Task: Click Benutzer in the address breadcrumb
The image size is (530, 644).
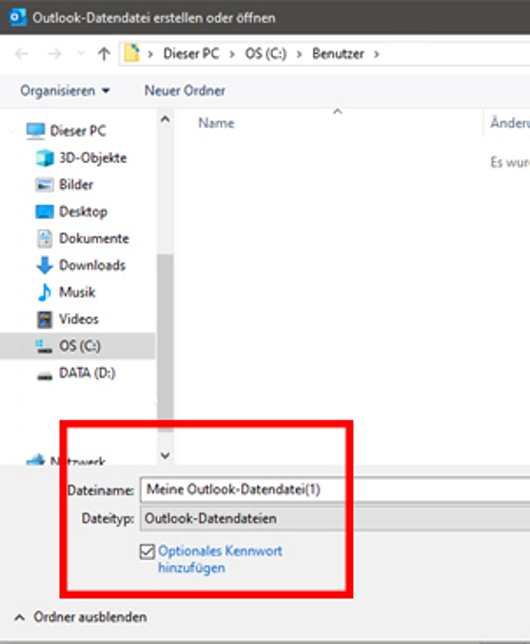Action: coord(338,54)
